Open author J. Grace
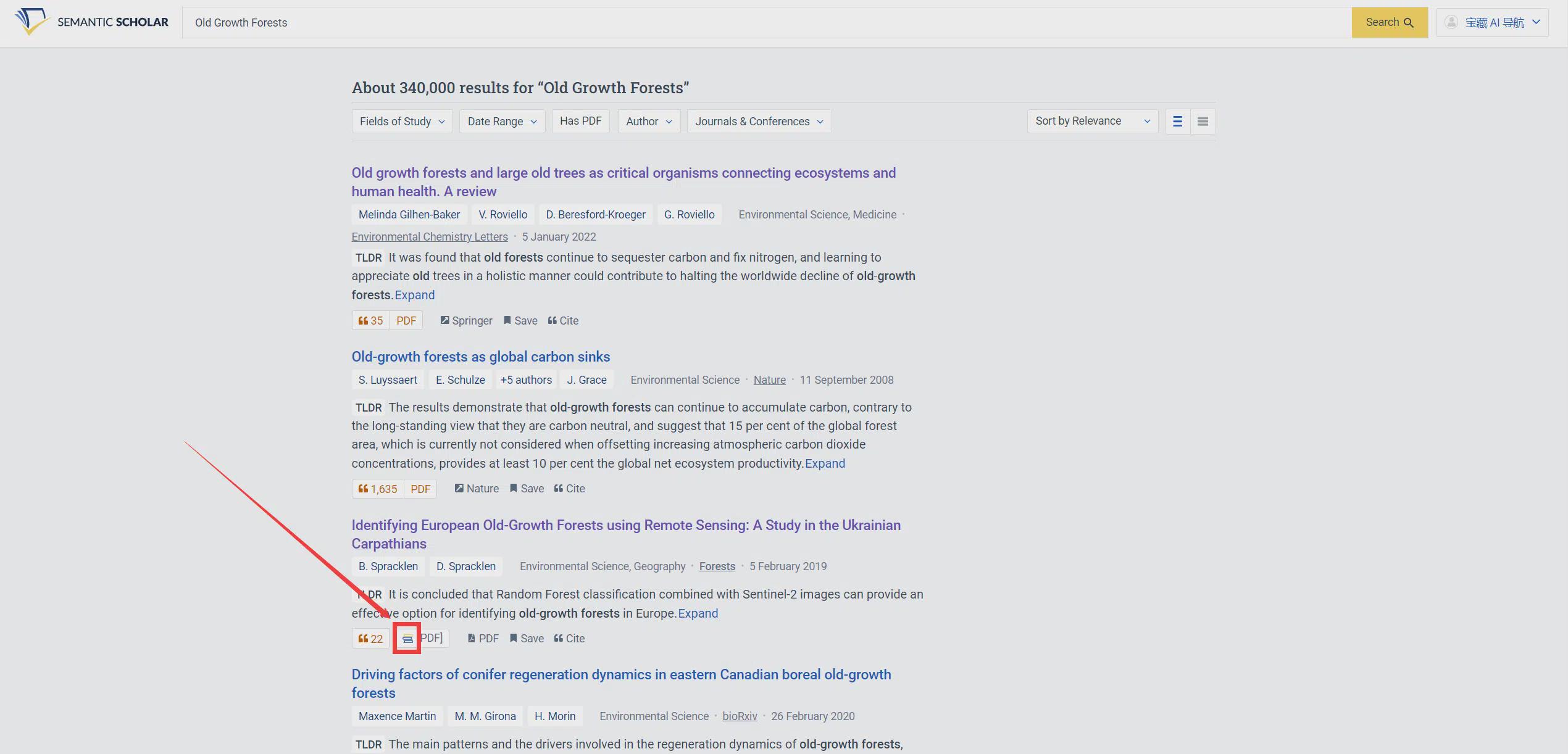This screenshot has width=1568, height=754. (x=586, y=379)
